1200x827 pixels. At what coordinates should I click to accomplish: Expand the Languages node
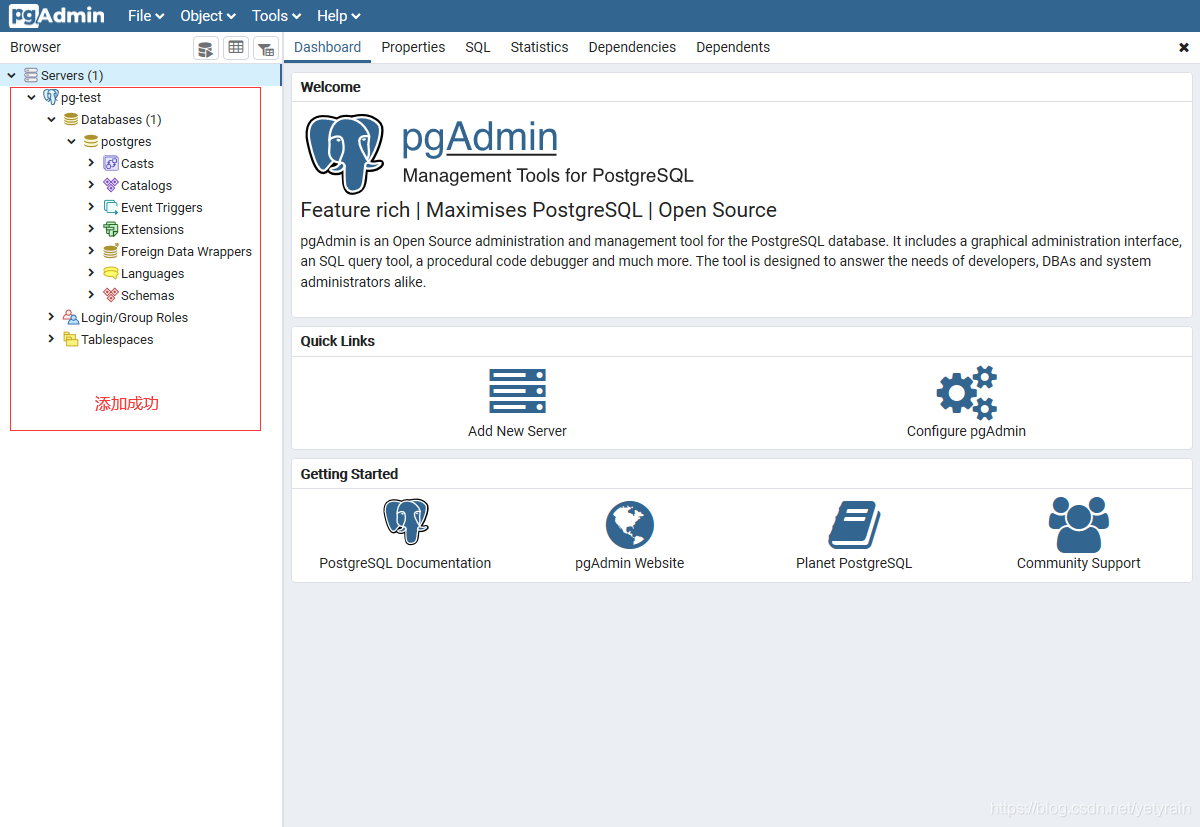coord(91,273)
